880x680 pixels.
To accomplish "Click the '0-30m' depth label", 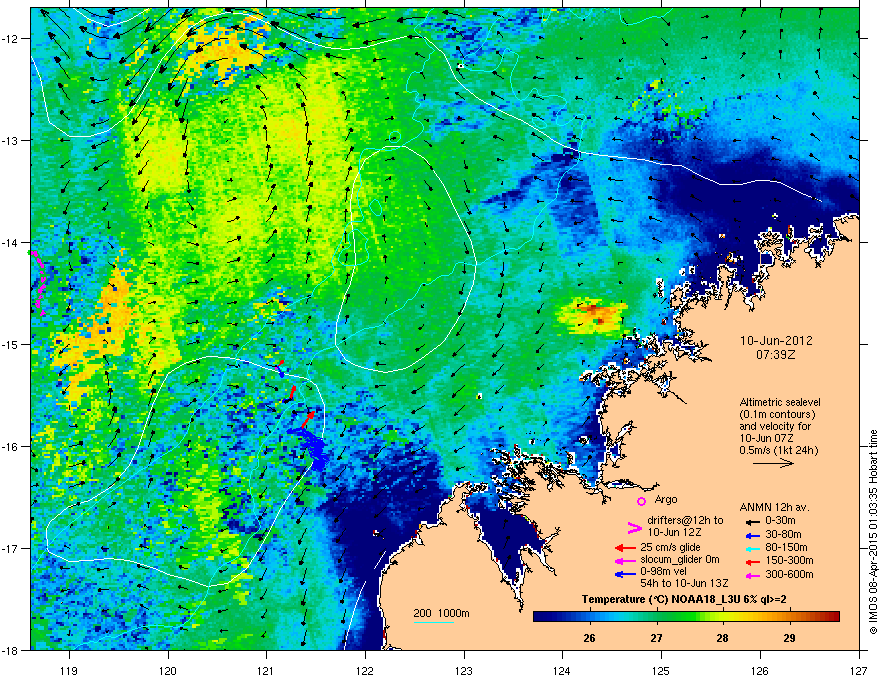I will [x=780, y=521].
